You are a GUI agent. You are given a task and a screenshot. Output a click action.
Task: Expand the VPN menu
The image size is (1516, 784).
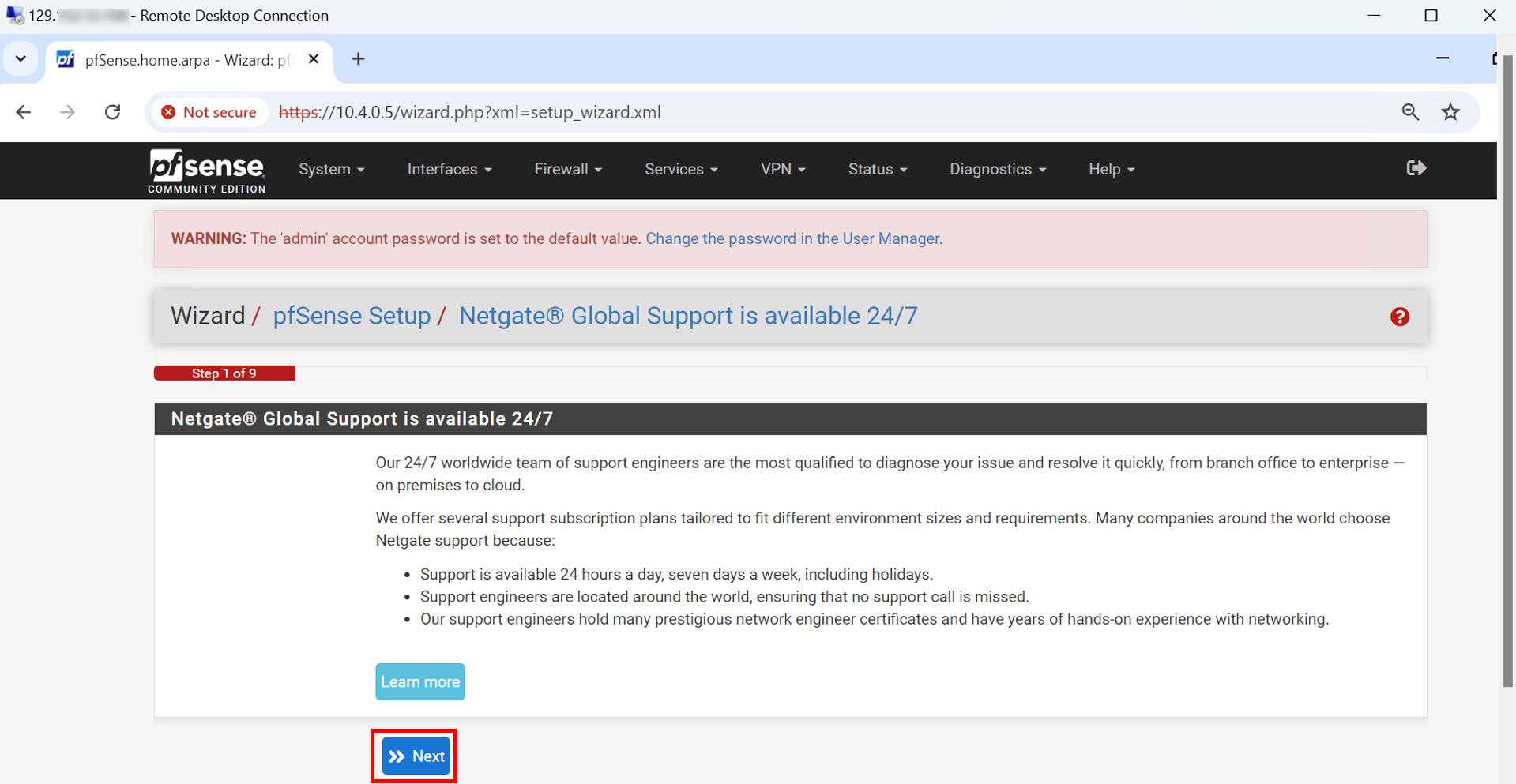click(783, 169)
